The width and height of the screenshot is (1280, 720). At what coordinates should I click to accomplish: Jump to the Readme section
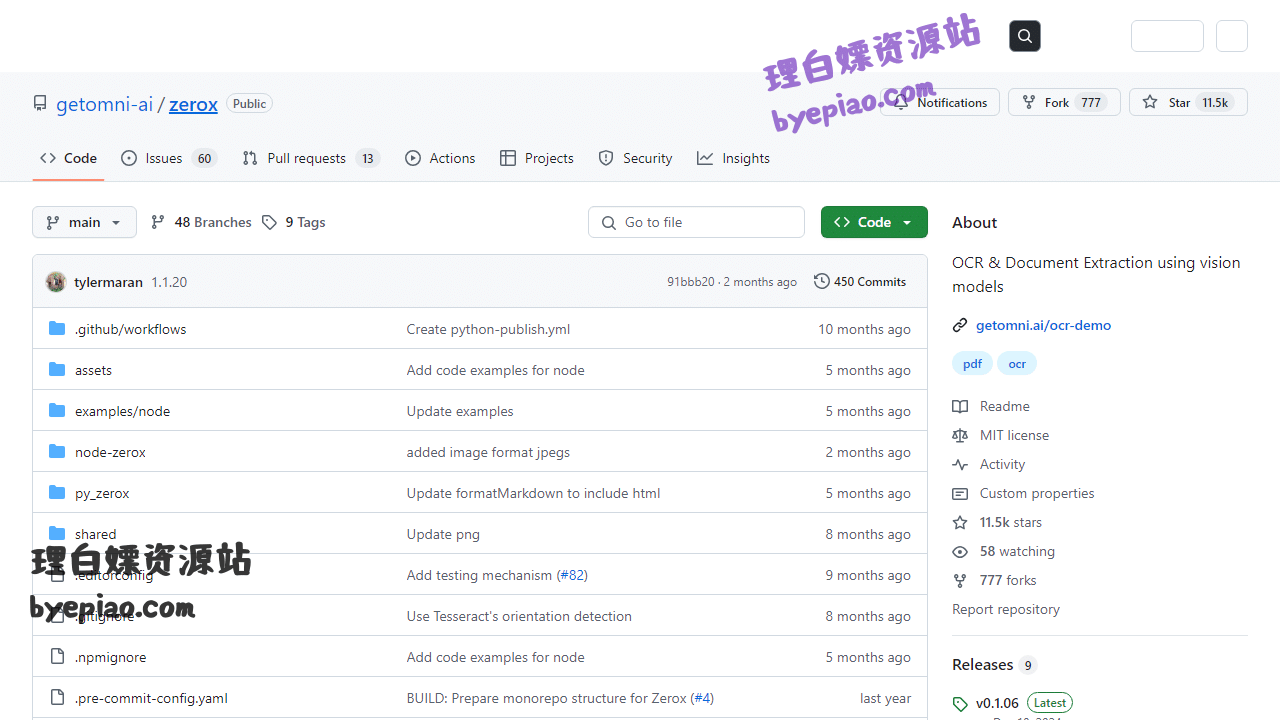[x=991, y=406]
